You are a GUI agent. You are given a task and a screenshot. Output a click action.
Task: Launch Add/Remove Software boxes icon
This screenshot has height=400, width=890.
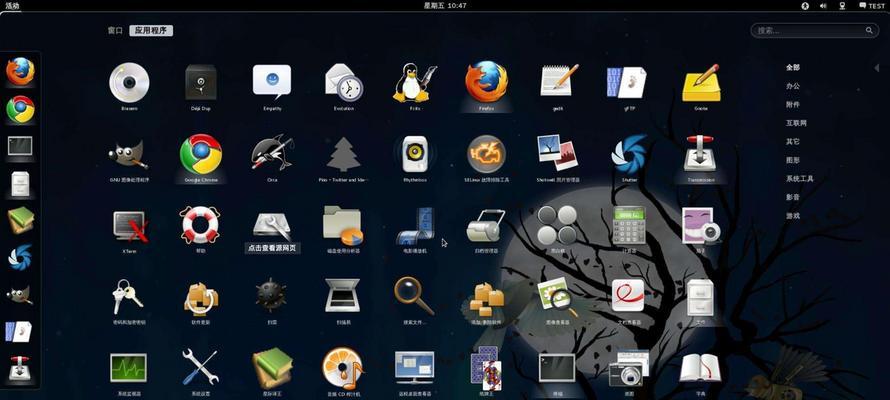486,299
